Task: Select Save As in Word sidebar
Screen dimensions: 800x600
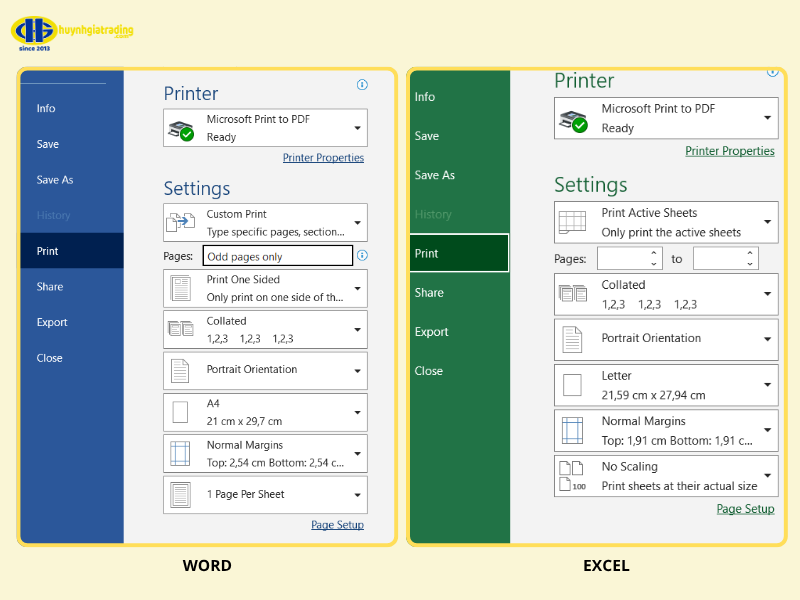Action: coord(55,180)
